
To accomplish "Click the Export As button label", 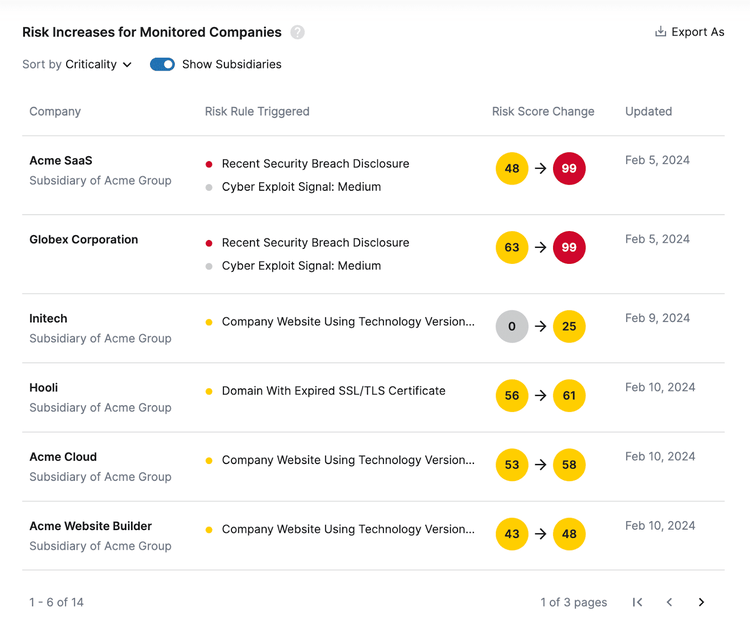I will (697, 32).
